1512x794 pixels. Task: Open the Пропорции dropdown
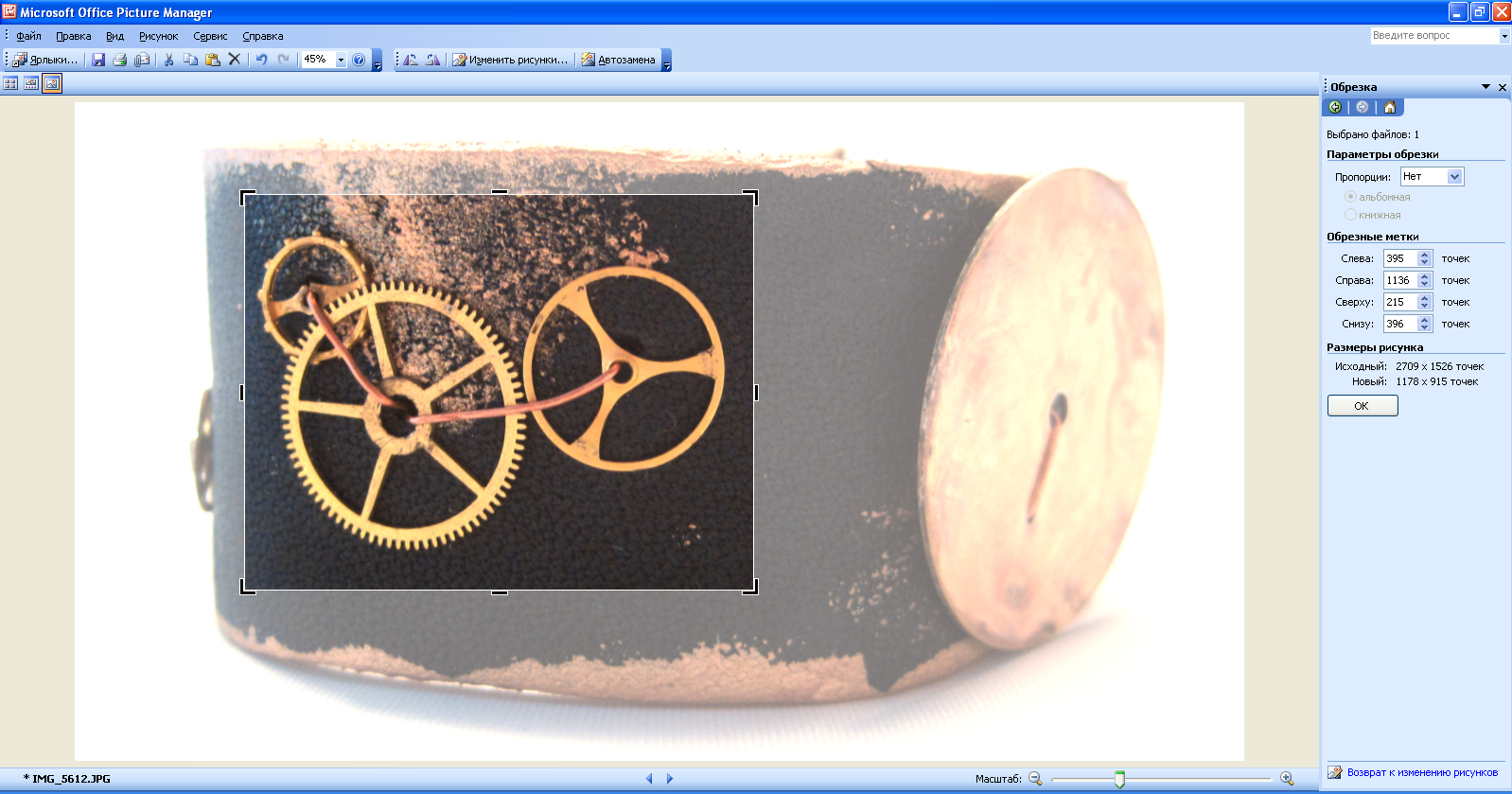click(1454, 177)
